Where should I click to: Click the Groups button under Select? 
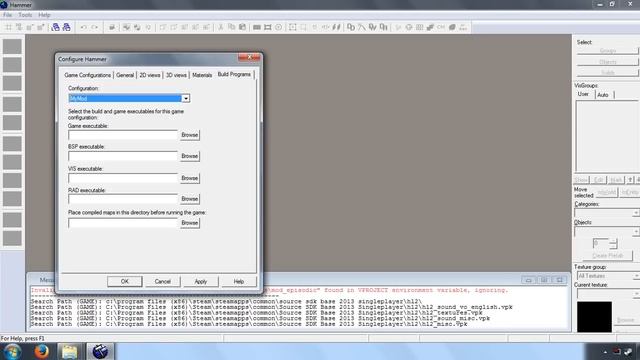point(607,51)
